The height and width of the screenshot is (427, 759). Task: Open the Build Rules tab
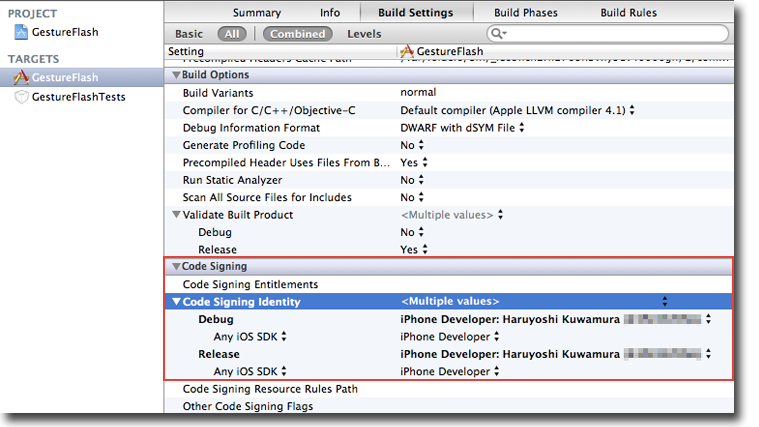click(628, 13)
